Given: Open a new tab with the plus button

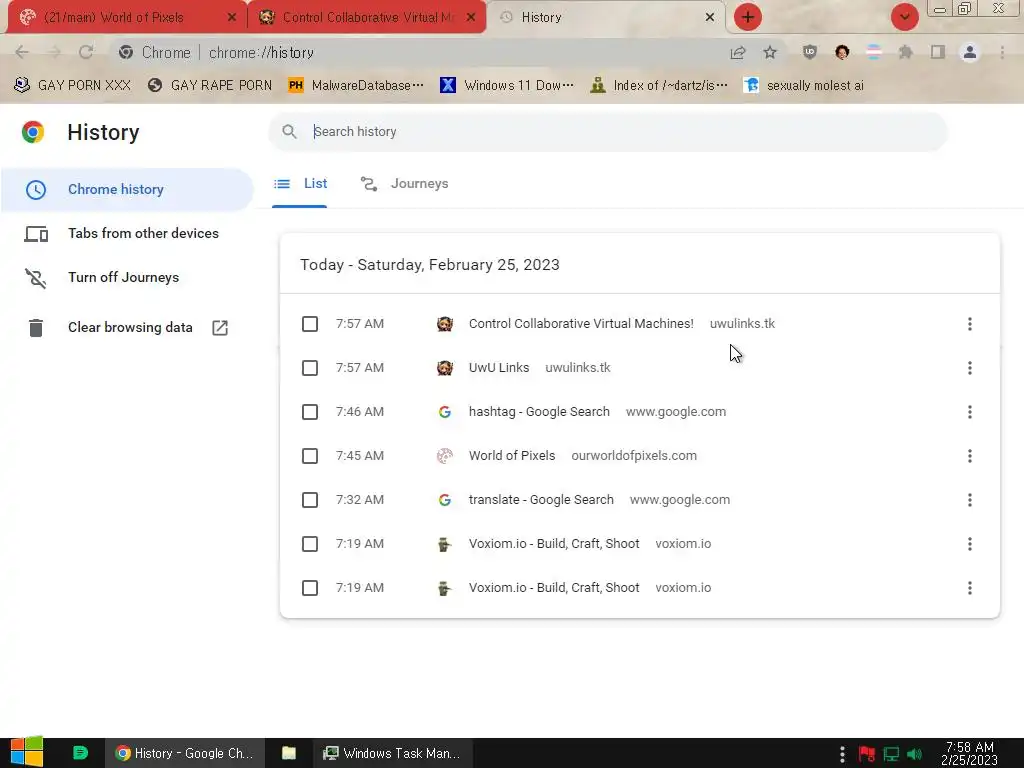Looking at the screenshot, I should coord(748,17).
